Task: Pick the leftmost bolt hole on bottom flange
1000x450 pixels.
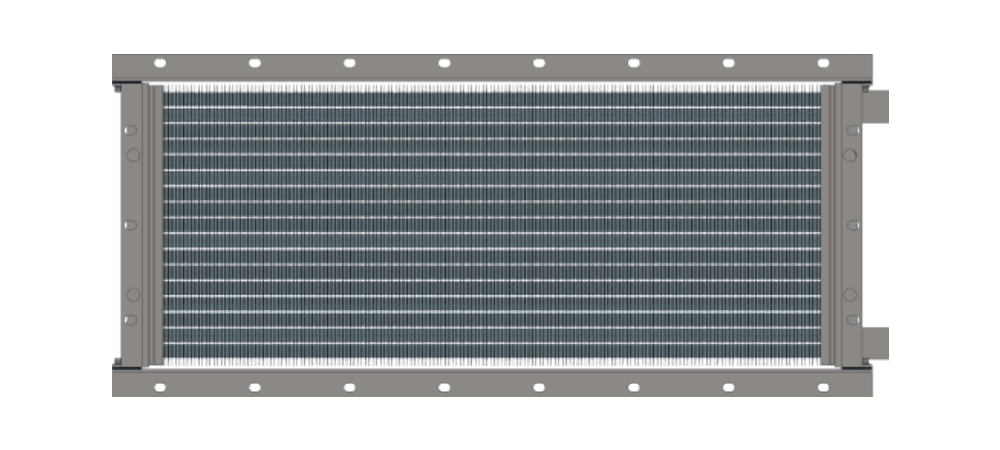Action: point(160,387)
